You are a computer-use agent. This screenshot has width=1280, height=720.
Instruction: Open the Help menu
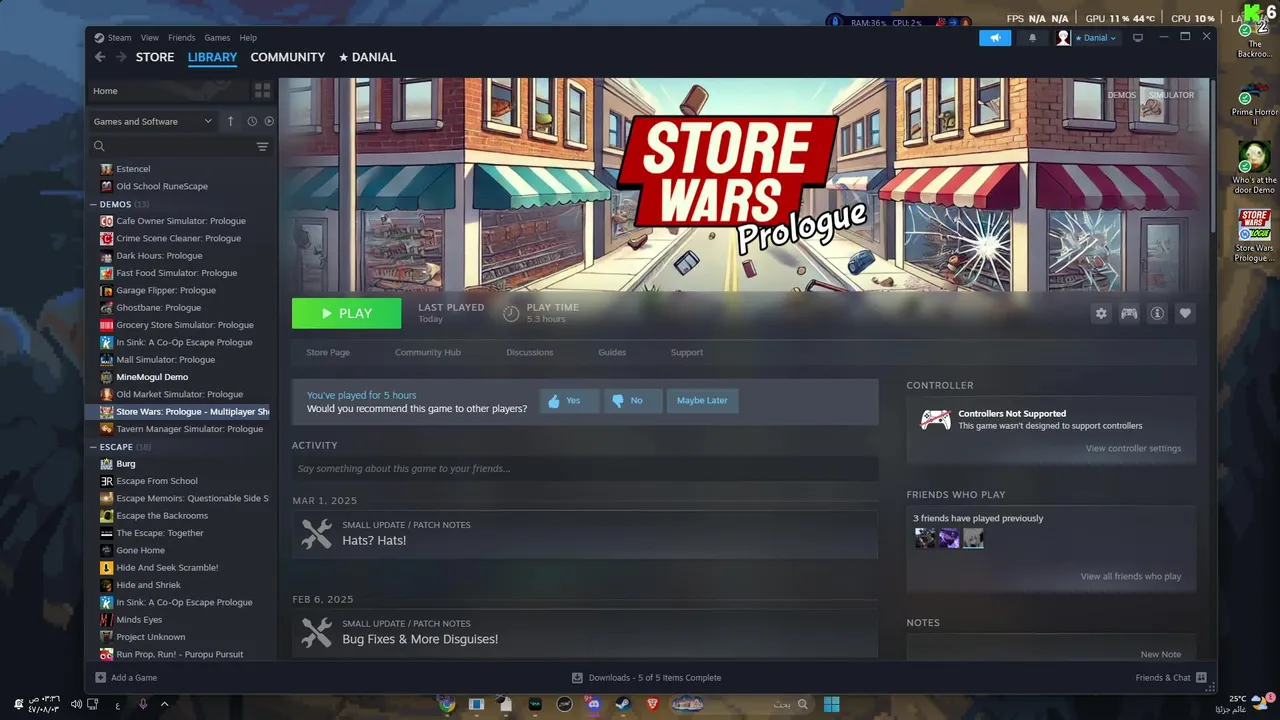pos(248,38)
